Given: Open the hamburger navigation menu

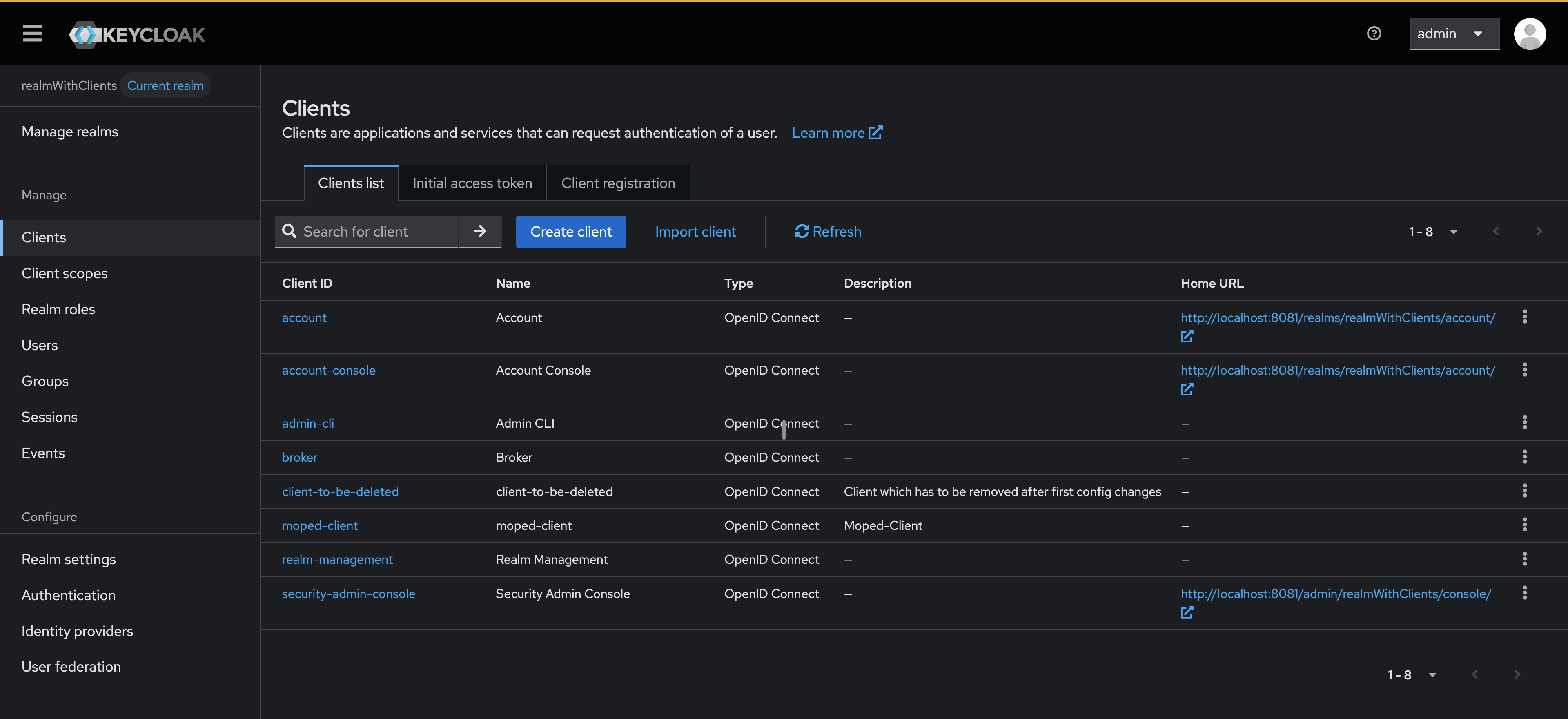Looking at the screenshot, I should pyautogui.click(x=32, y=33).
